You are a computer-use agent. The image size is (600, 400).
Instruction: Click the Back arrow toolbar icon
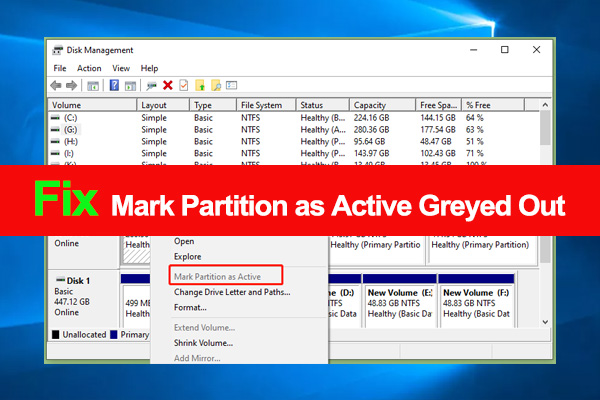56,85
